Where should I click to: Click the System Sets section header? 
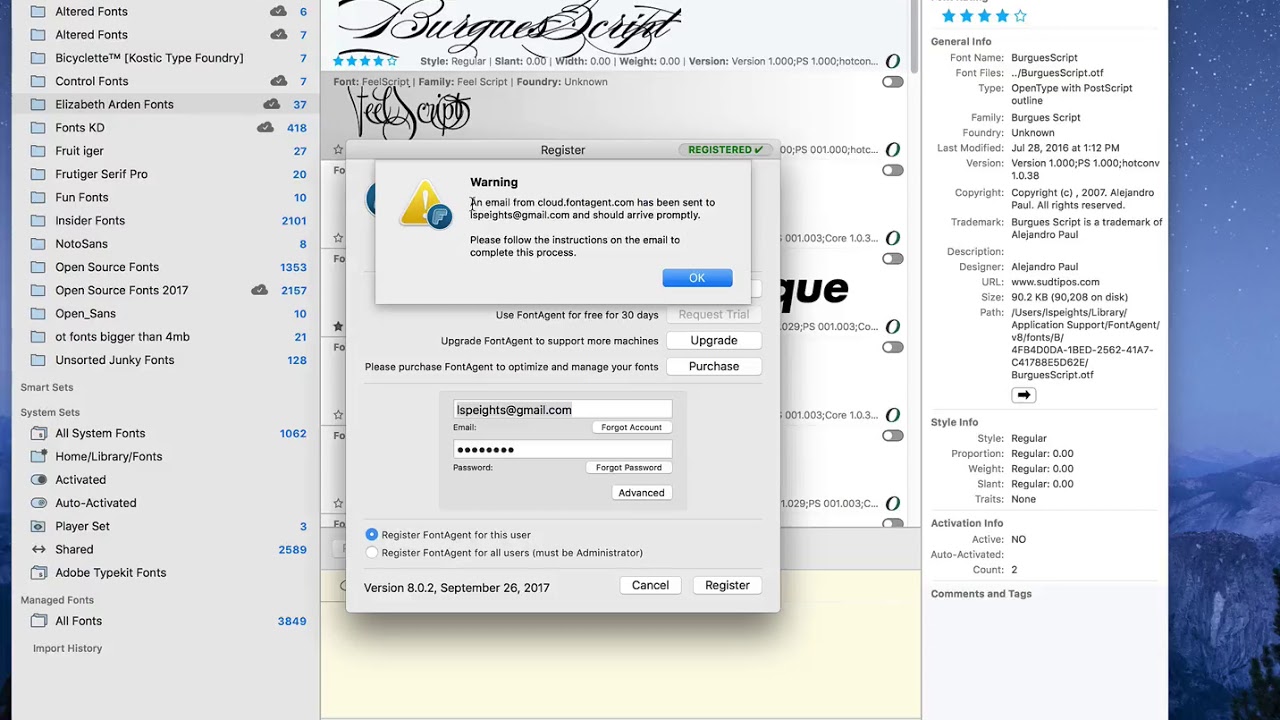[x=50, y=412]
